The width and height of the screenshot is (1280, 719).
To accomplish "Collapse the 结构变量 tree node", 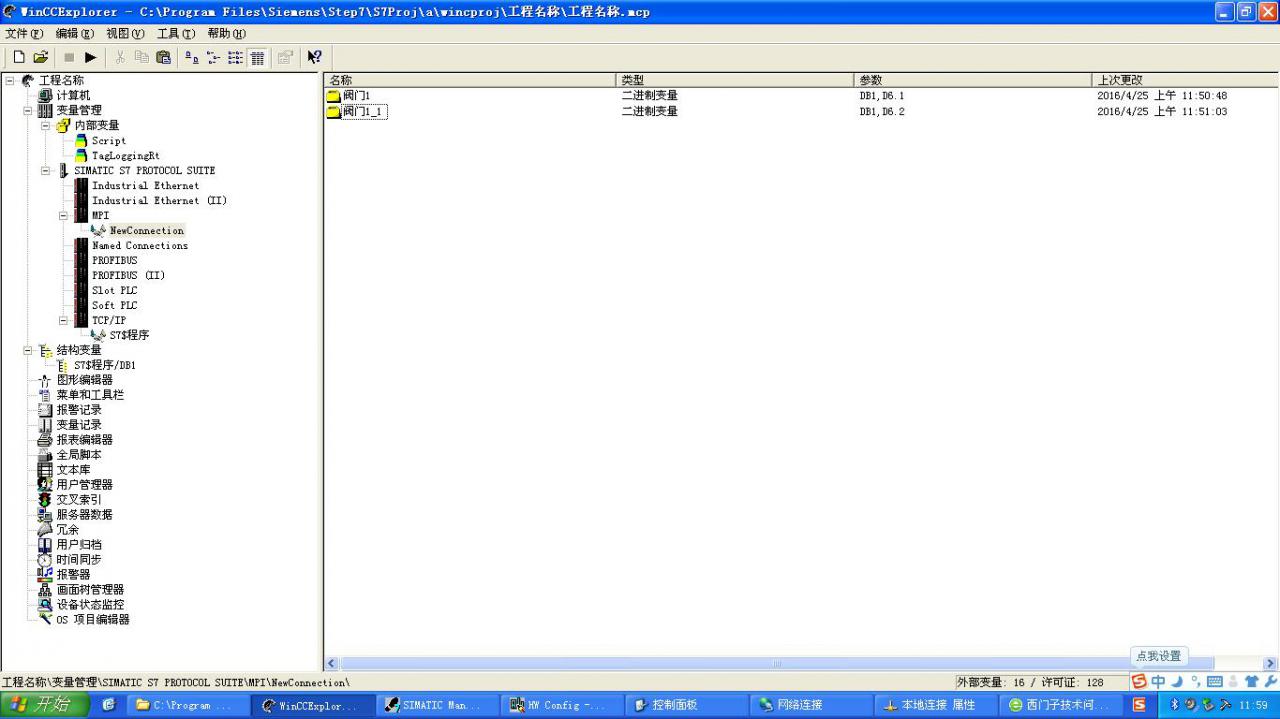I will tap(28, 350).
